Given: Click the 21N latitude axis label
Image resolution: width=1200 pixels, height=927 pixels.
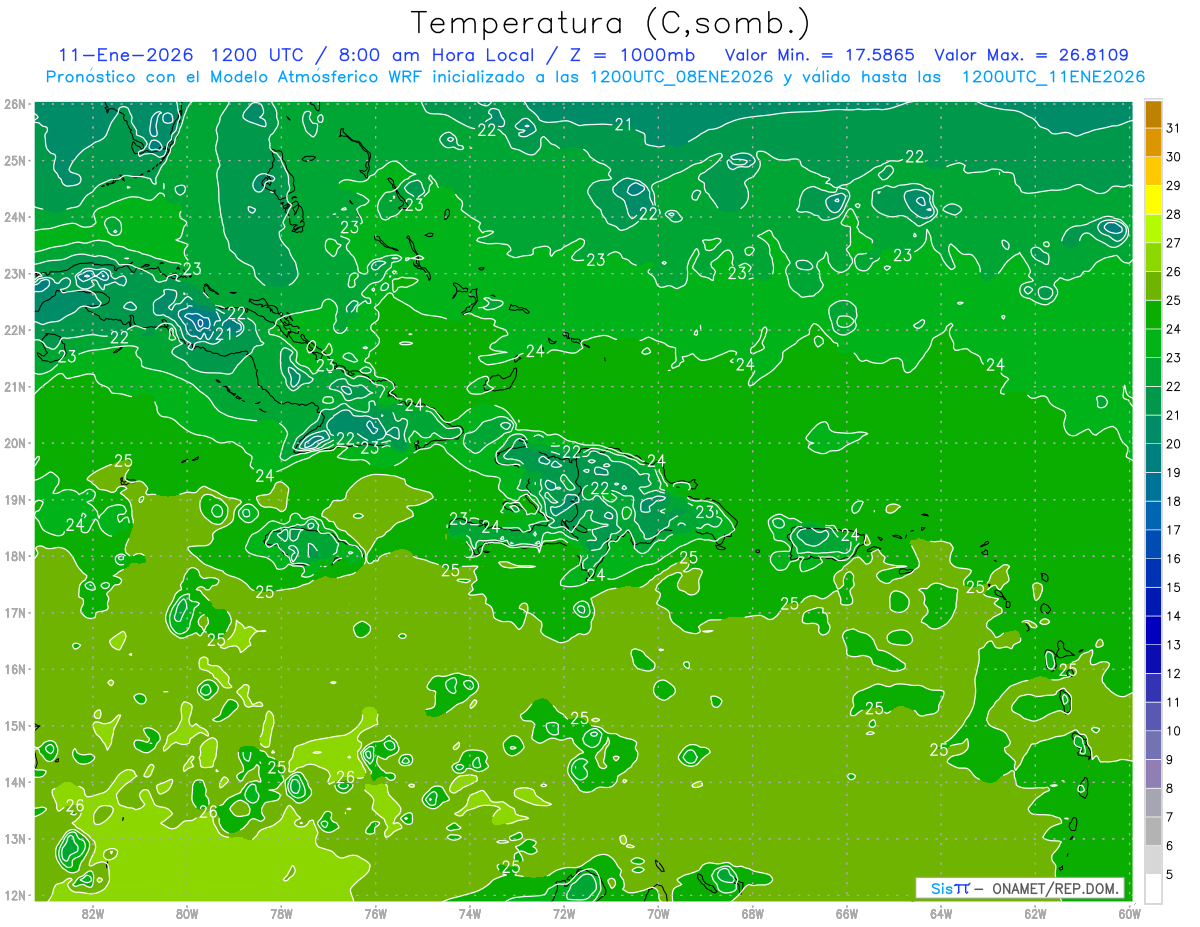Looking at the screenshot, I should click(x=14, y=387).
